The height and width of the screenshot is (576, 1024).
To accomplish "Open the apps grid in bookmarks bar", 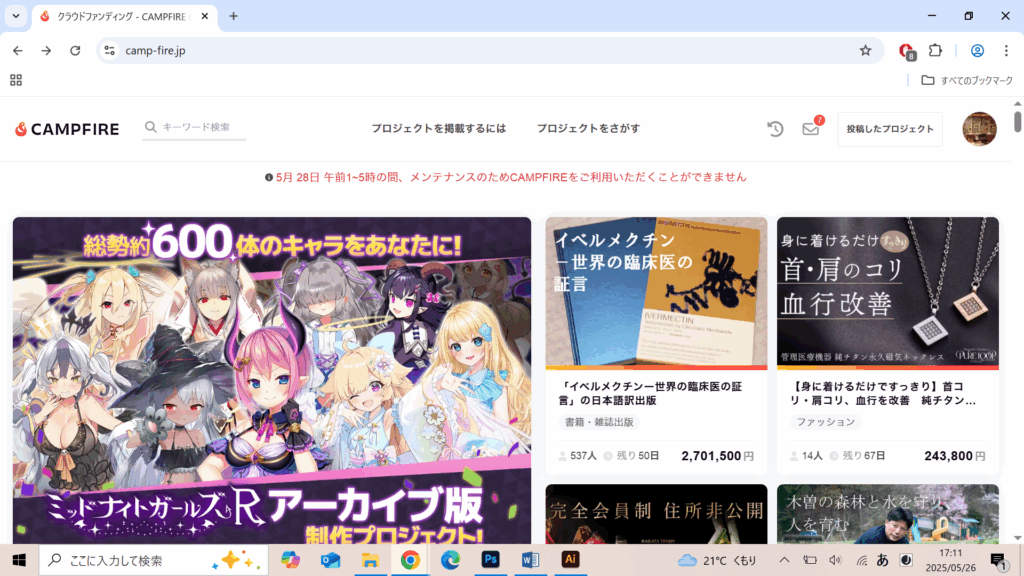I will pyautogui.click(x=16, y=80).
